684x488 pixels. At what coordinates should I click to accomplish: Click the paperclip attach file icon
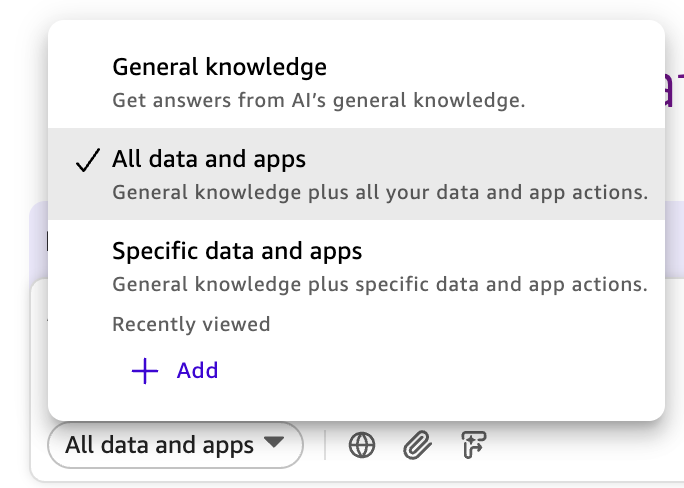(x=416, y=445)
